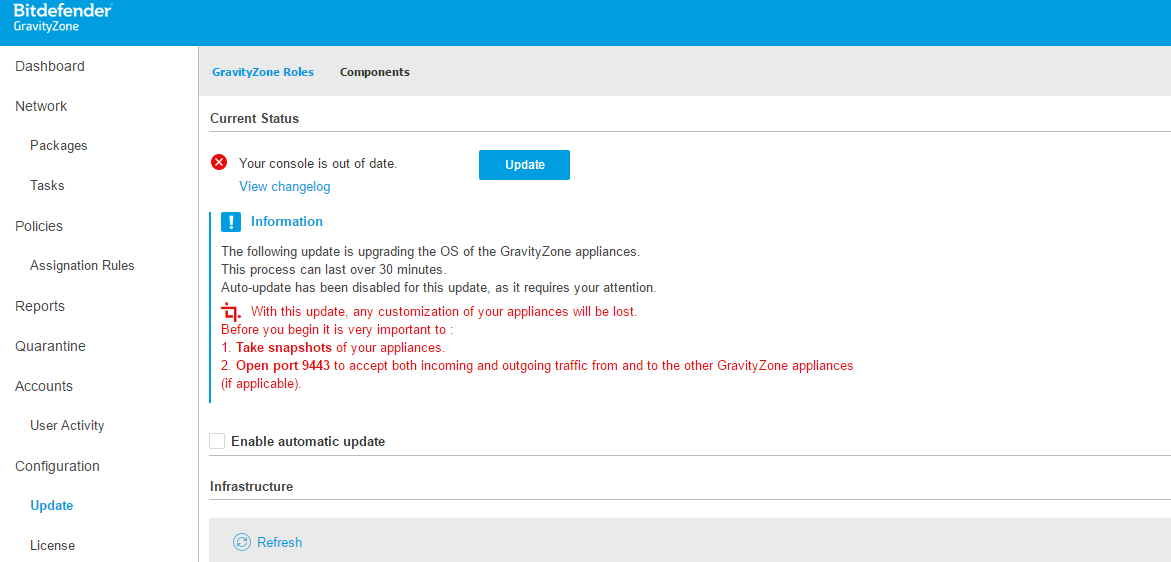Open Dashboard in the sidebar
This screenshot has width=1171, height=562.
click(50, 66)
